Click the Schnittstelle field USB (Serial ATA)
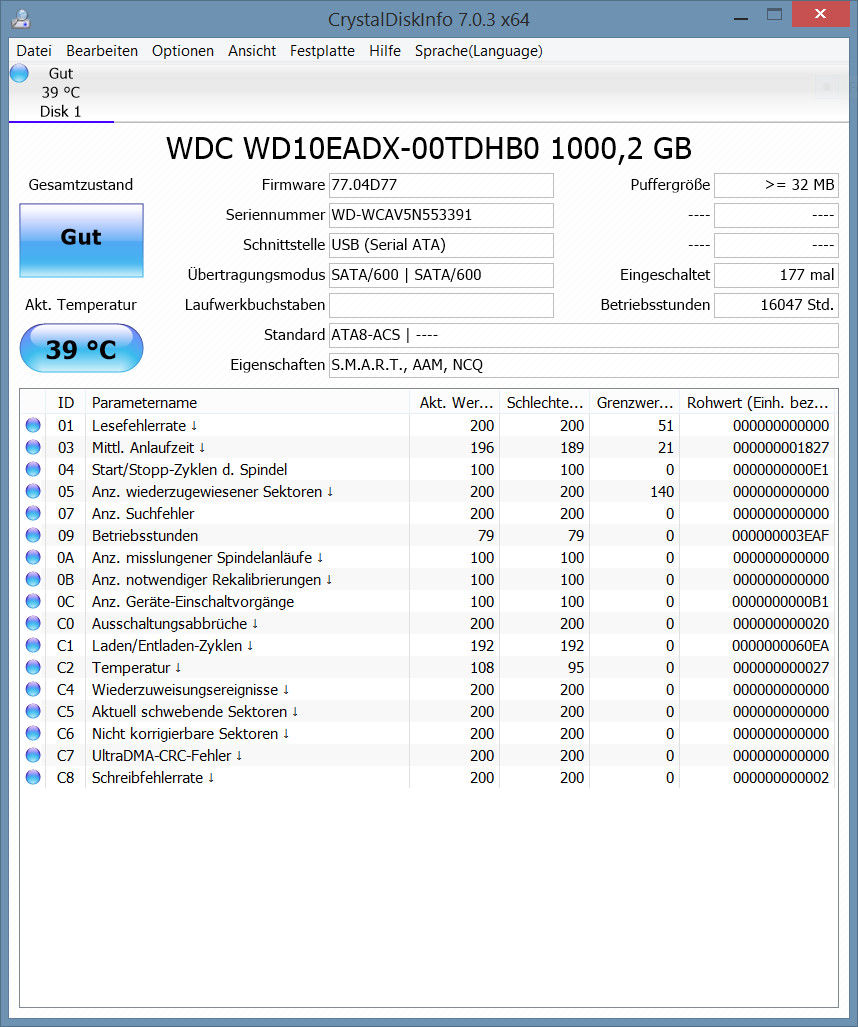 click(441, 245)
